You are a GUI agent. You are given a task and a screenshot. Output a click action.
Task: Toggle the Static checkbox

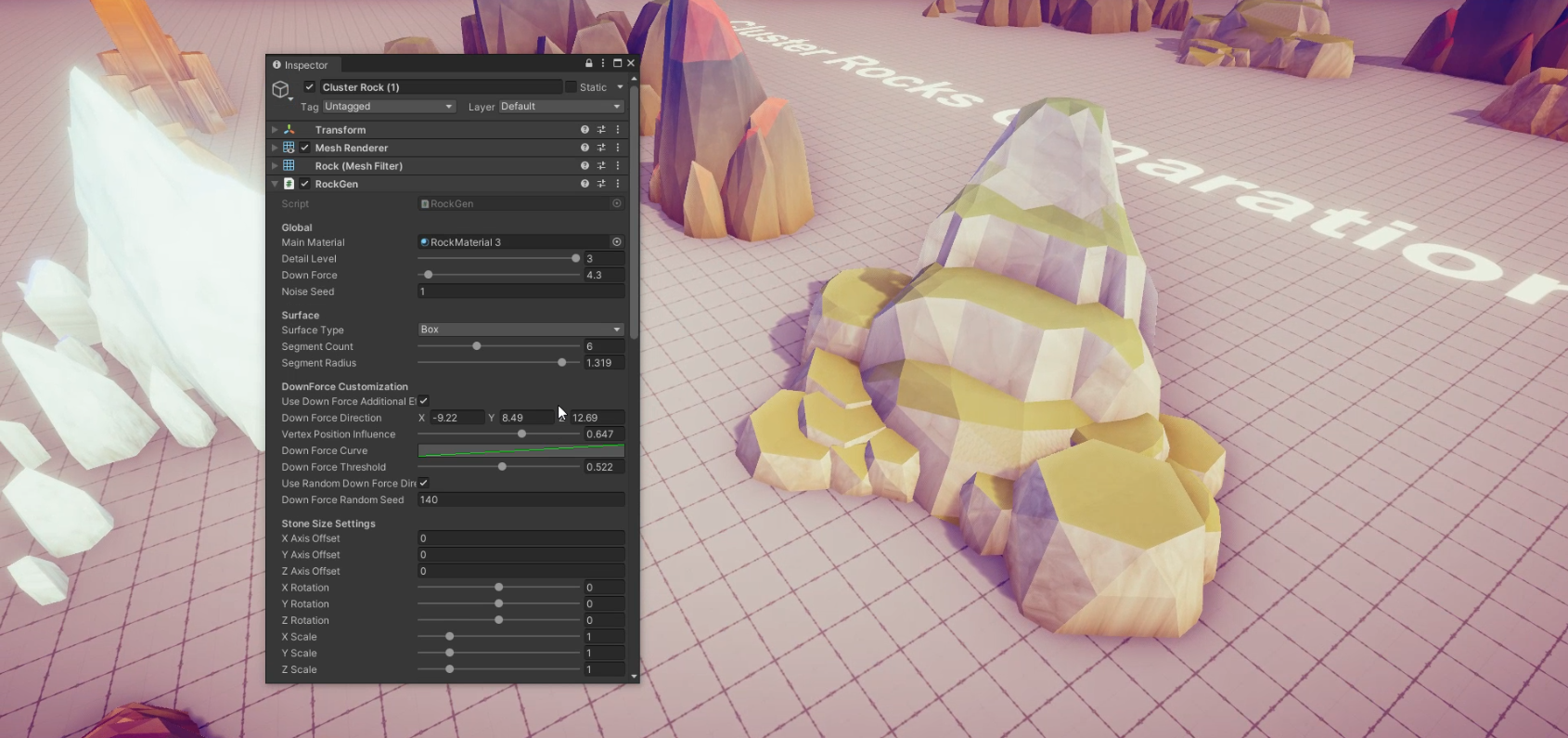[571, 87]
